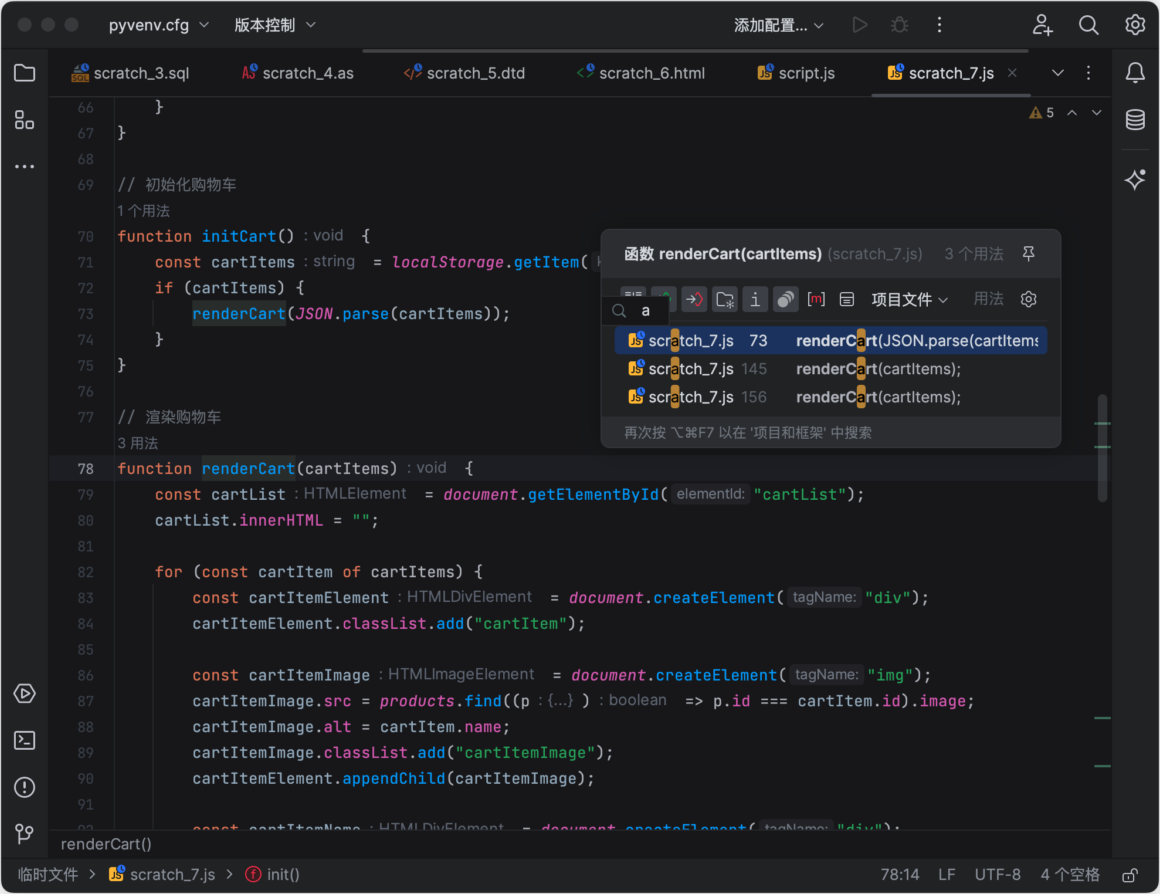
Task: Expand the folded {...} on line 87
Action: [560, 700]
